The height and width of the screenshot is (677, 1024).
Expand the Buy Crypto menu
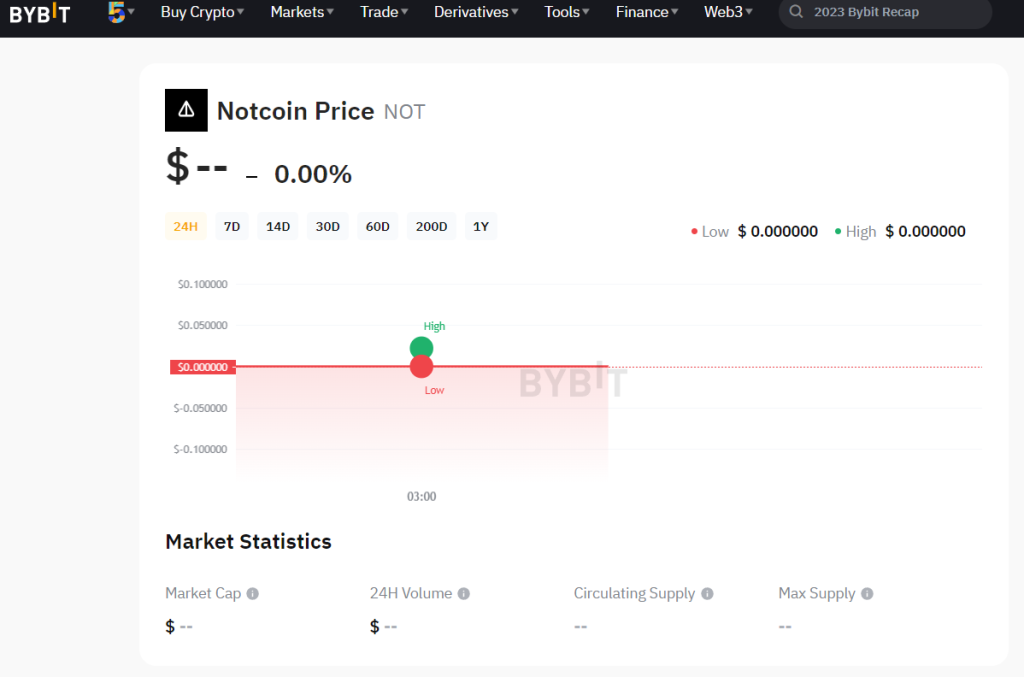pos(202,12)
